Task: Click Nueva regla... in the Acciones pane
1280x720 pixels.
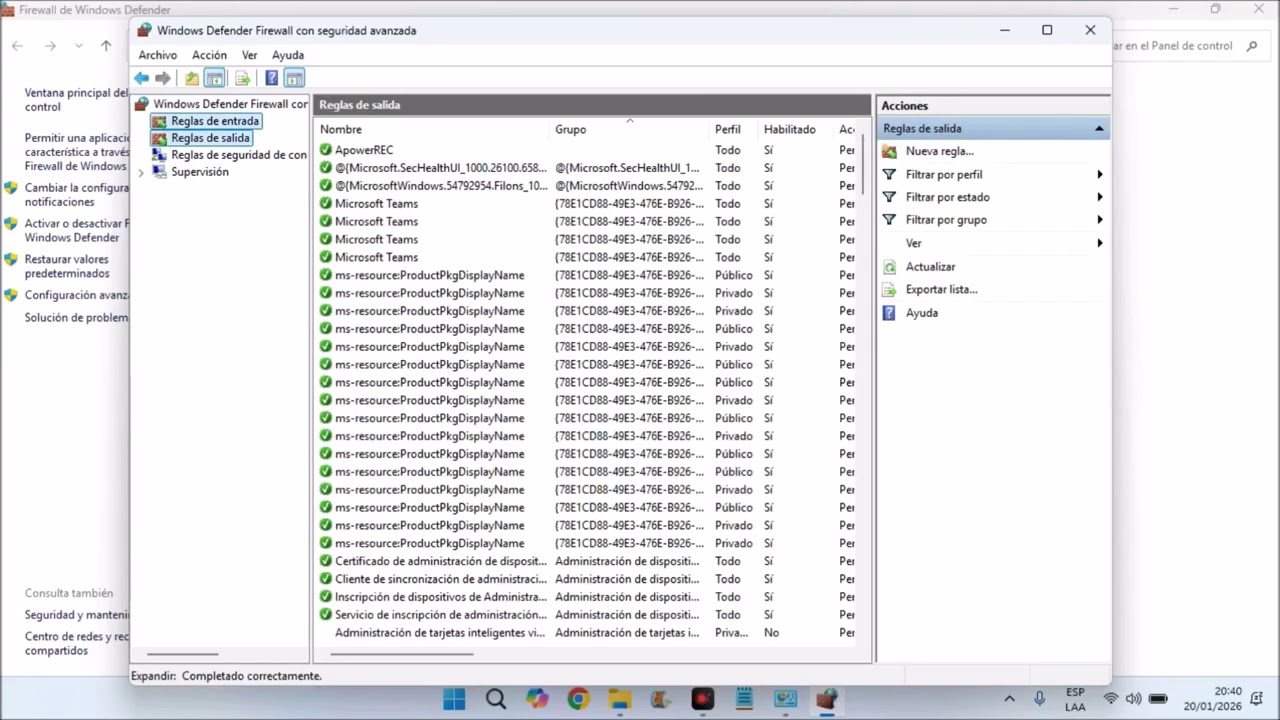Action: coord(939,151)
